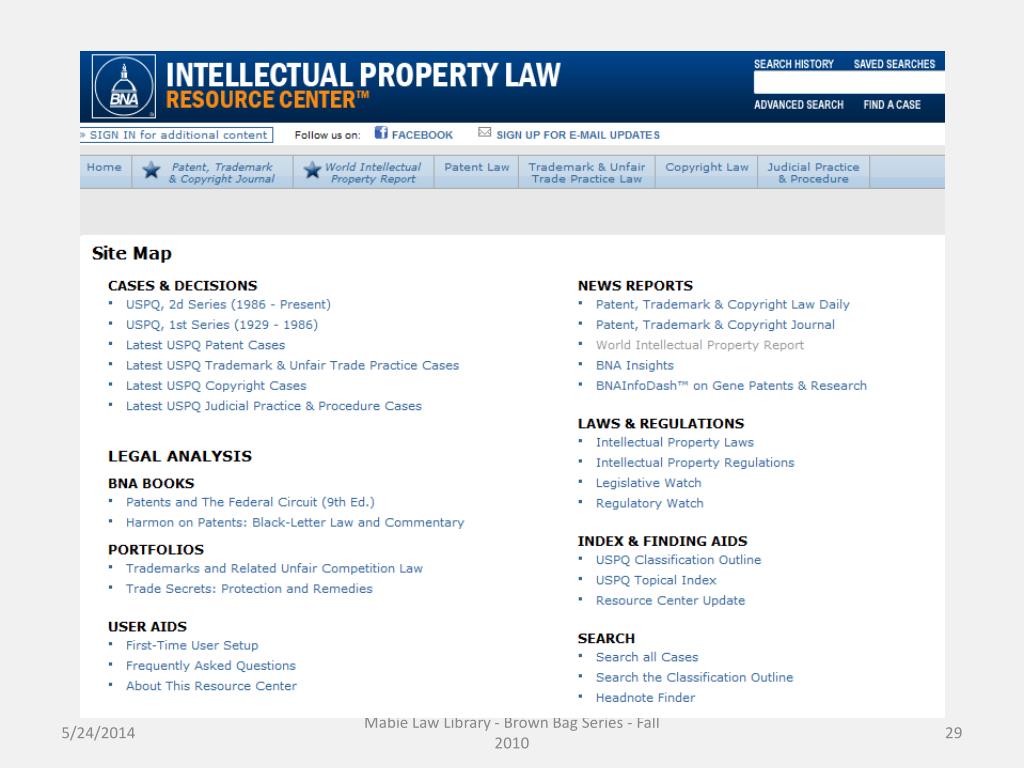Image resolution: width=1024 pixels, height=768 pixels.
Task: Click the slide date 5/24/2014
Action: (98, 733)
